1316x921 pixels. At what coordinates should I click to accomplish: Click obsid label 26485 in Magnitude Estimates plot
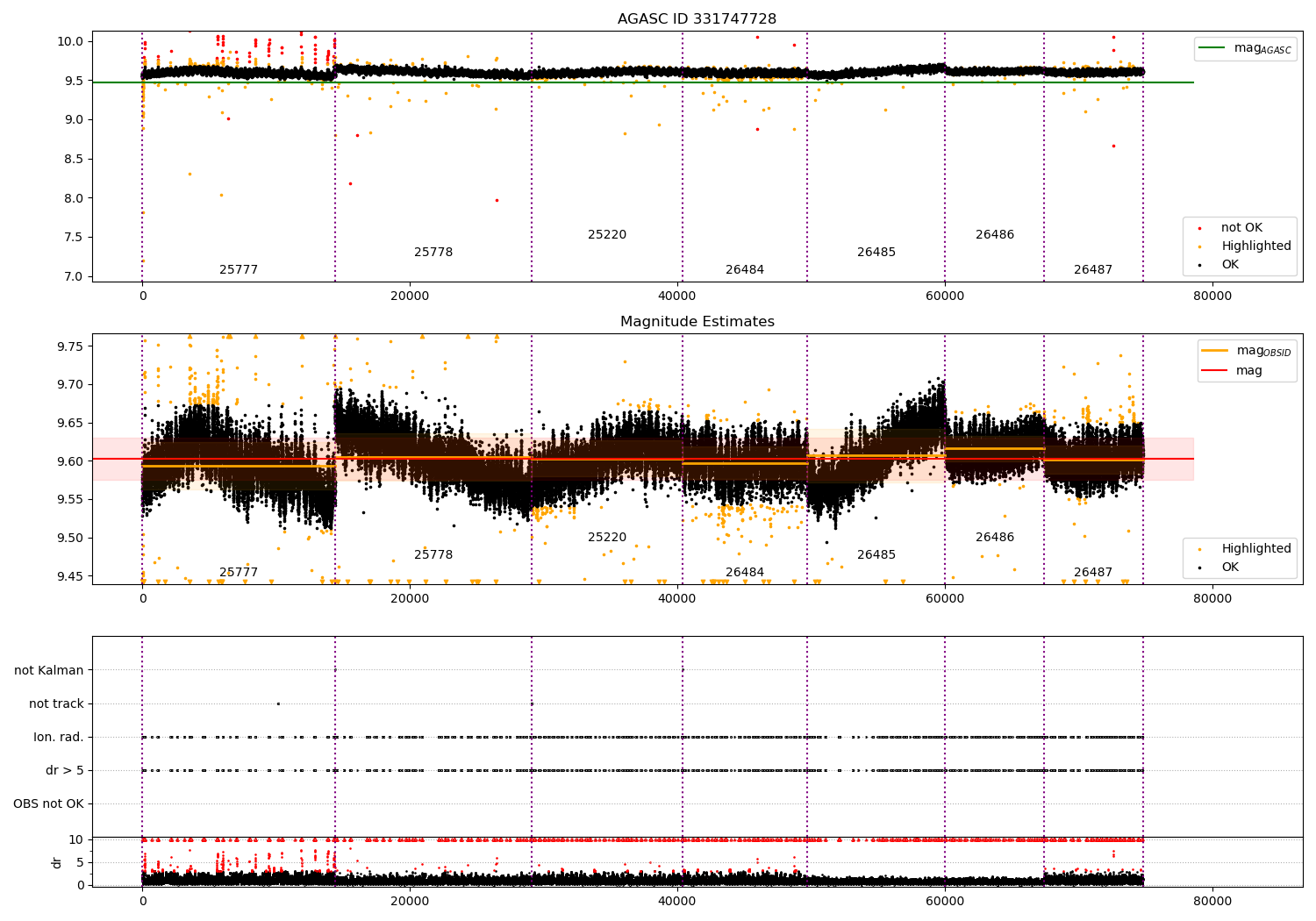[876, 555]
